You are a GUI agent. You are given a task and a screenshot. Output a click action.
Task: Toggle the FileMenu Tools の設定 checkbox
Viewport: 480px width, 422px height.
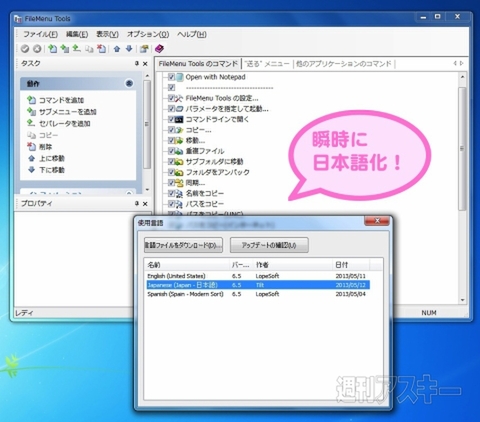171,98
